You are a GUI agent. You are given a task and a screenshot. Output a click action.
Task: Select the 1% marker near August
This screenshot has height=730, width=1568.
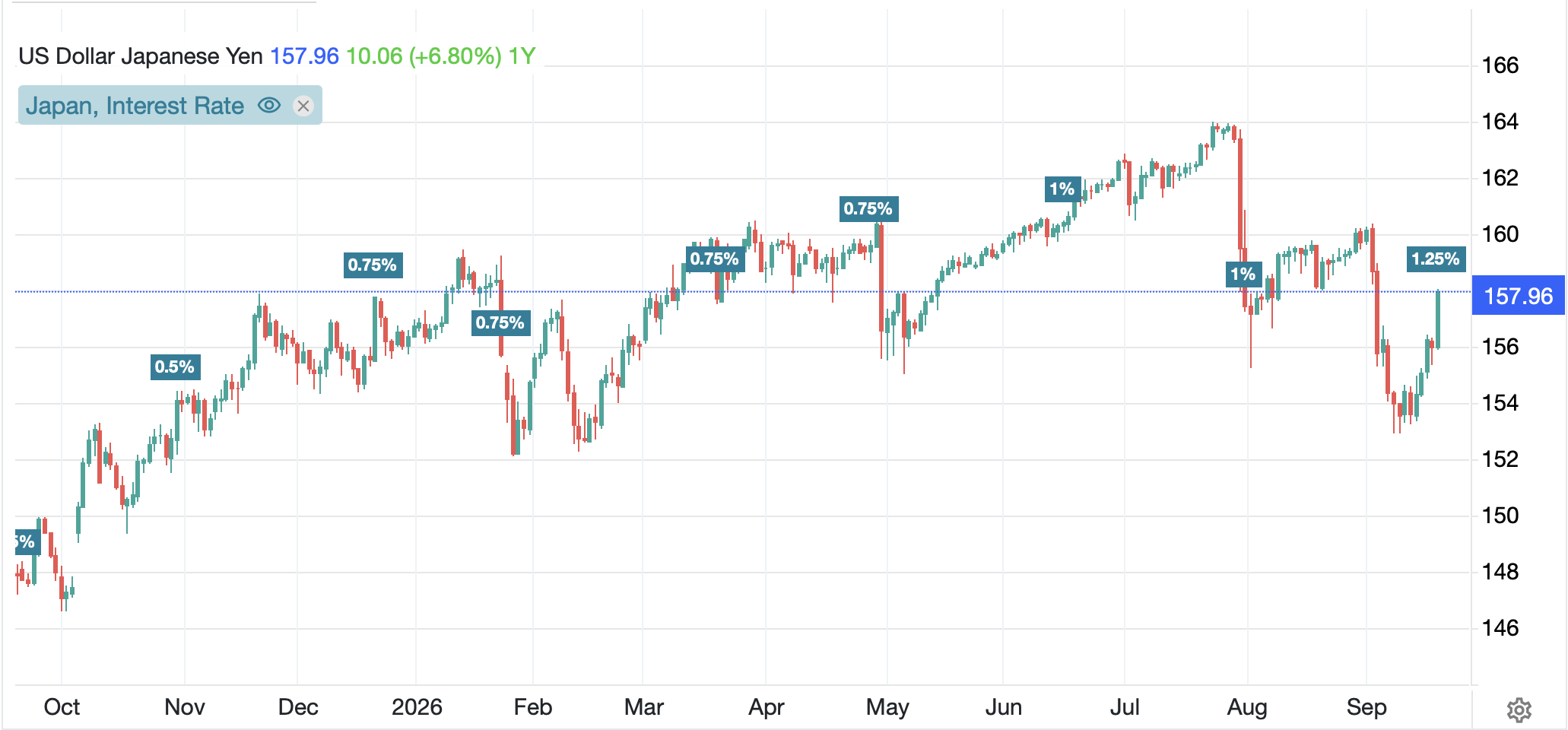pyautogui.click(x=1243, y=274)
